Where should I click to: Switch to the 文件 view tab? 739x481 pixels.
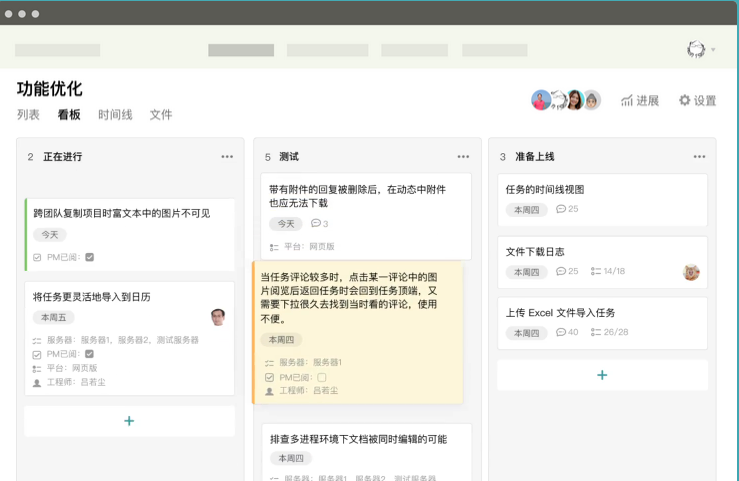coord(161,114)
